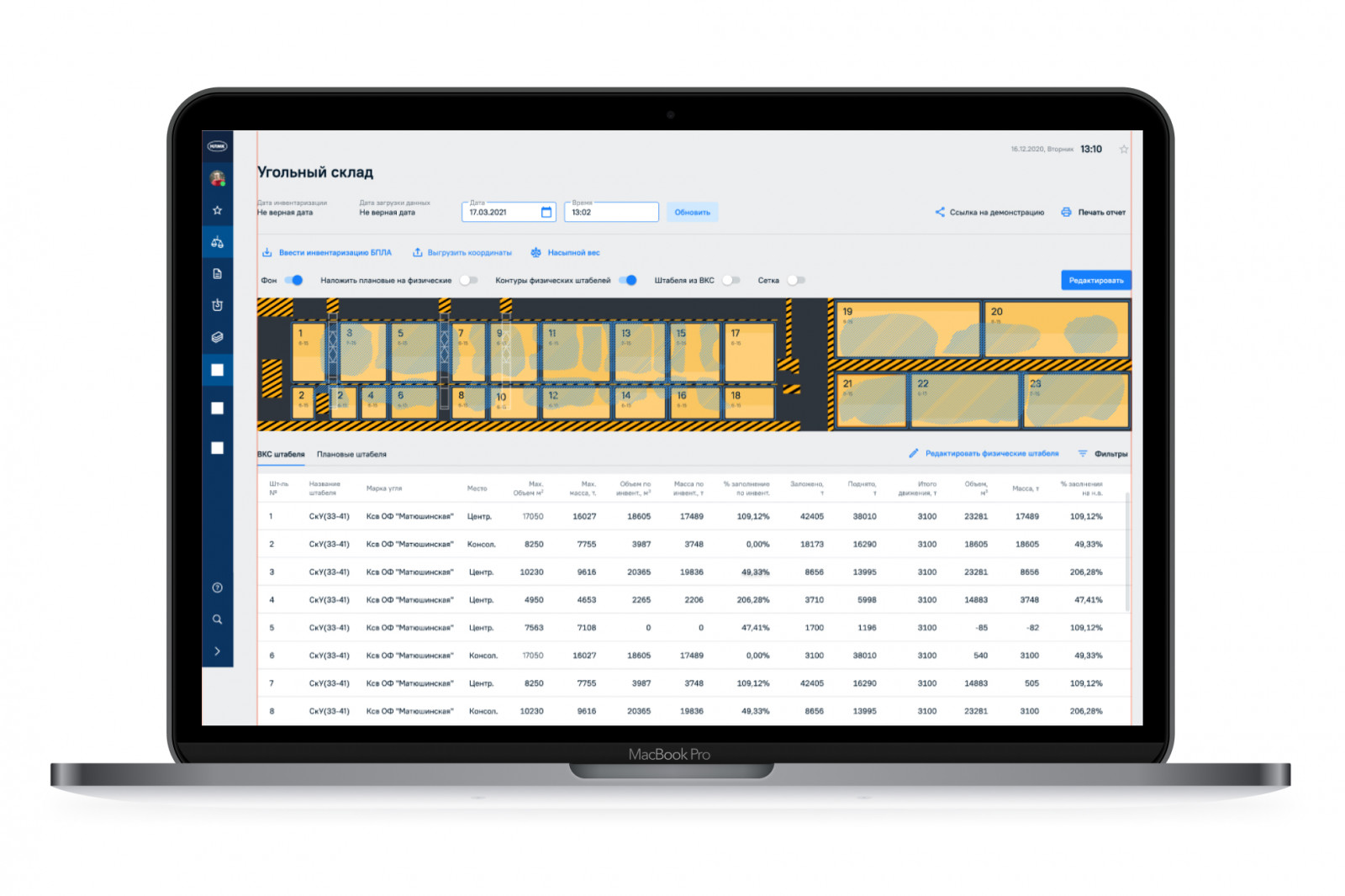Click the table cell with value 7563

[534, 628]
